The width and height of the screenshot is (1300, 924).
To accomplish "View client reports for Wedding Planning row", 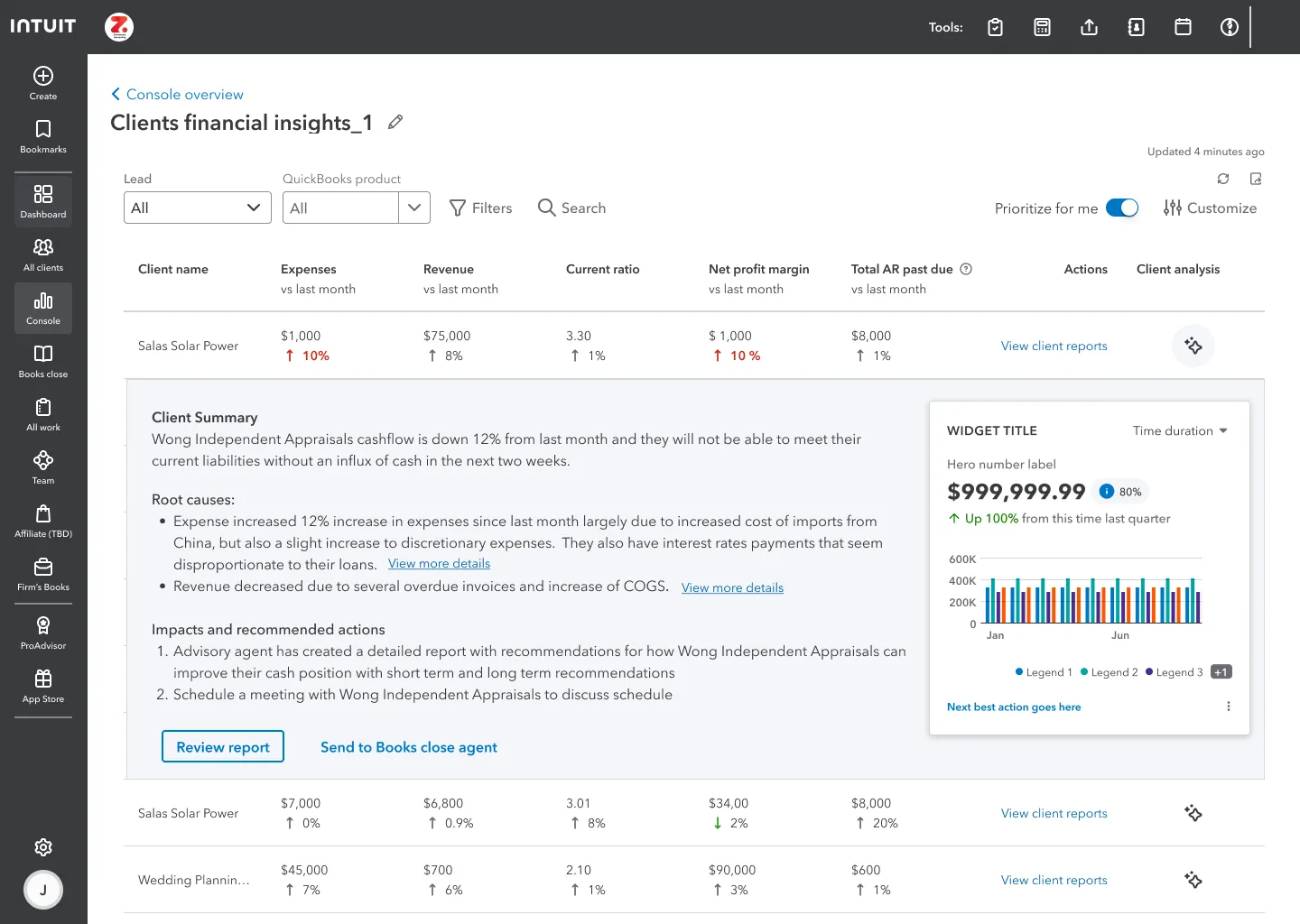I will 1054,880.
